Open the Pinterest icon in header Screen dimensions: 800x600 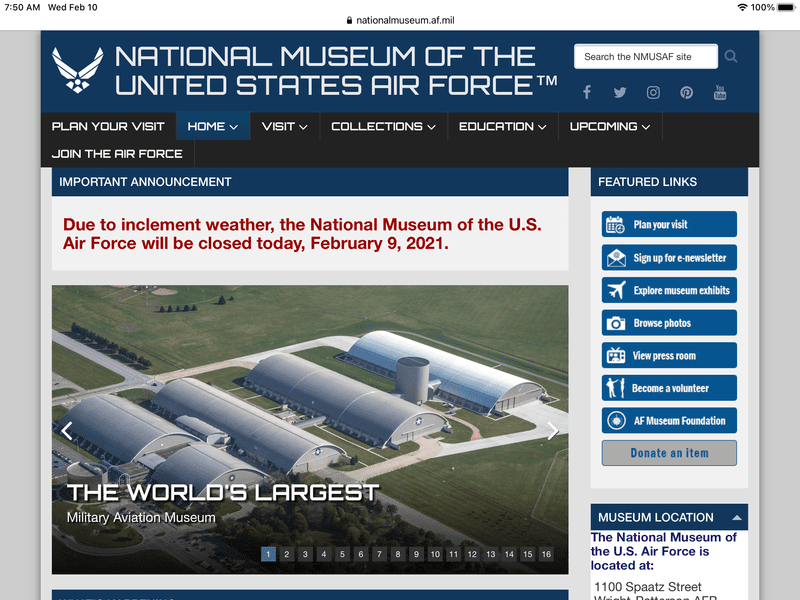[x=686, y=92]
